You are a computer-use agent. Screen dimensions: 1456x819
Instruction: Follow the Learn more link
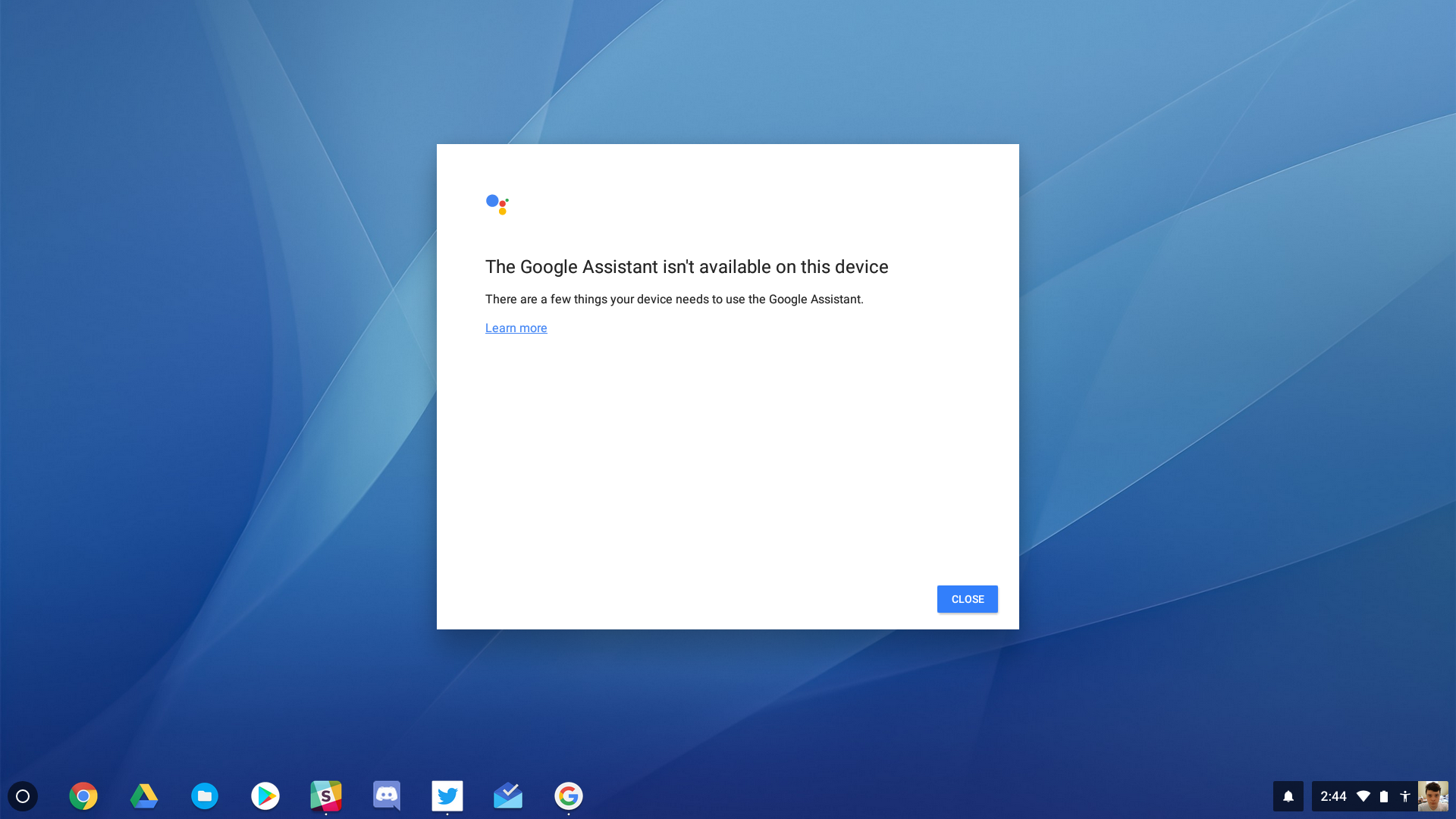[x=516, y=328]
